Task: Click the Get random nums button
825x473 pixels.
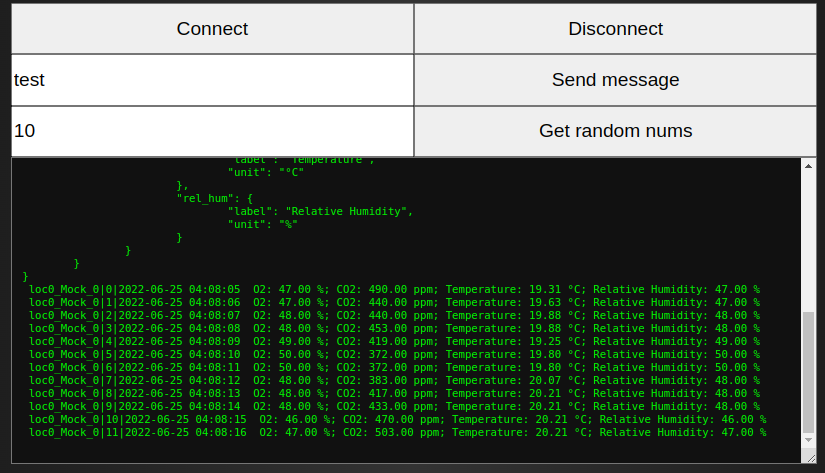Action: click(x=615, y=131)
